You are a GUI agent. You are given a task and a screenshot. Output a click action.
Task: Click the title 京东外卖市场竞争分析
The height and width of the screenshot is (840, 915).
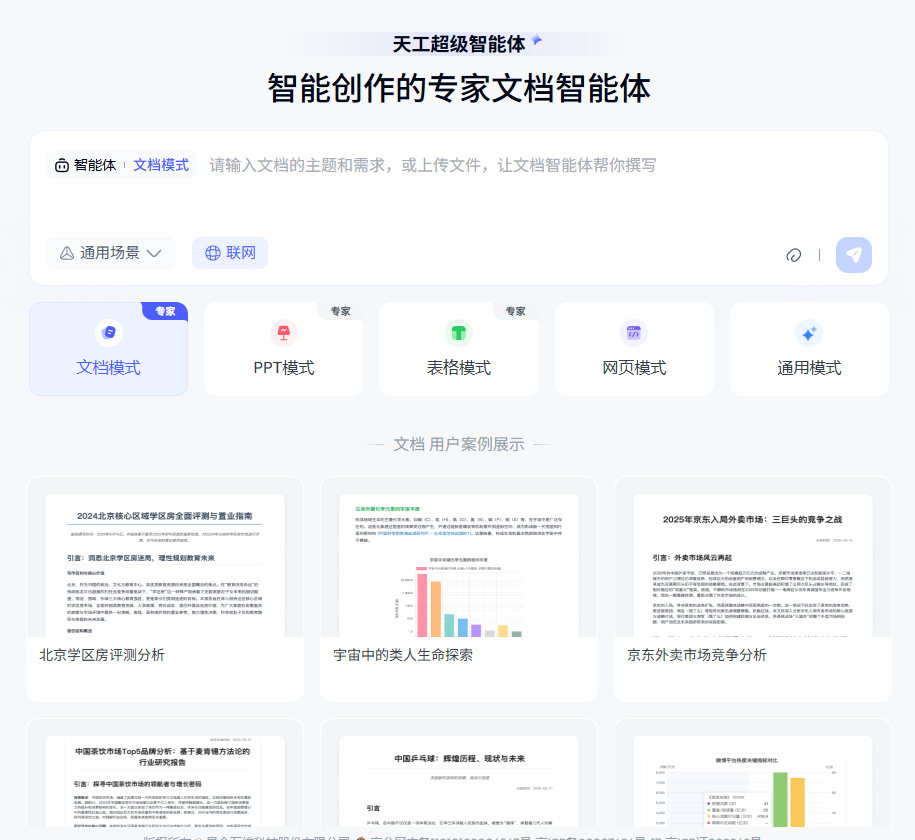pyautogui.click(x=697, y=655)
